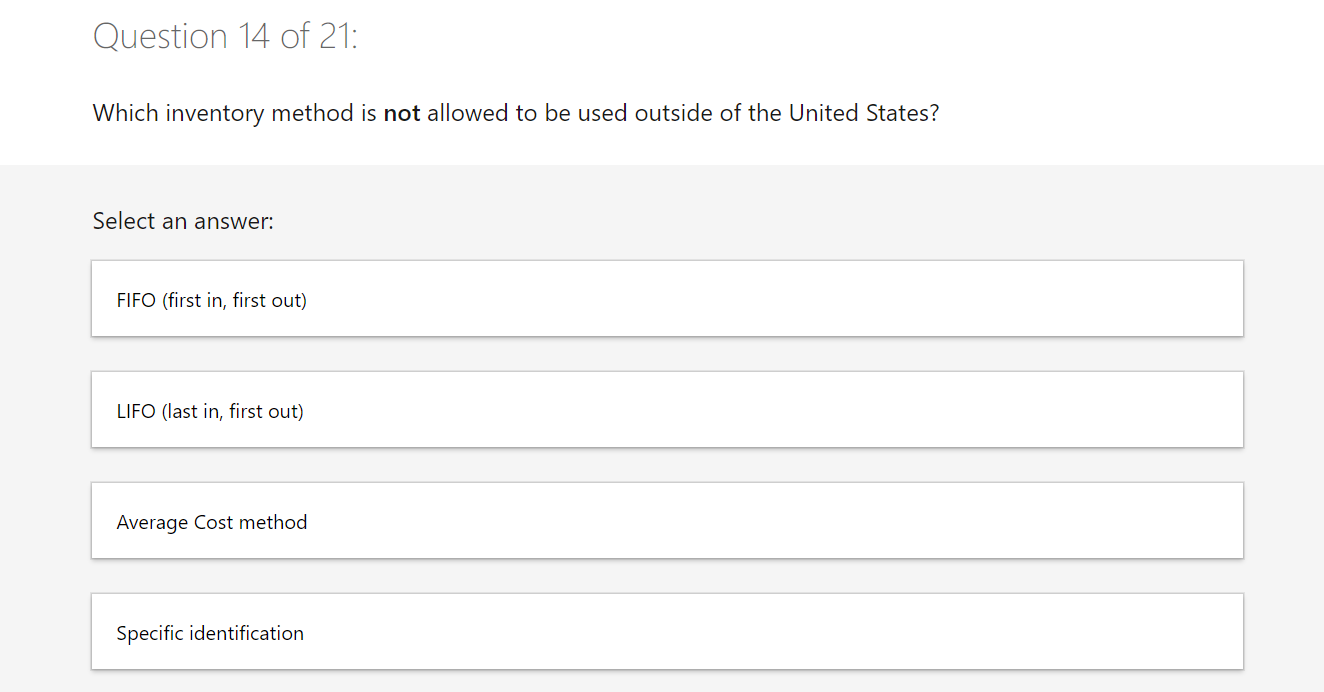Image resolution: width=1324 pixels, height=692 pixels.
Task: Select the FIFO (first in, first out) answer
Action: [667, 298]
